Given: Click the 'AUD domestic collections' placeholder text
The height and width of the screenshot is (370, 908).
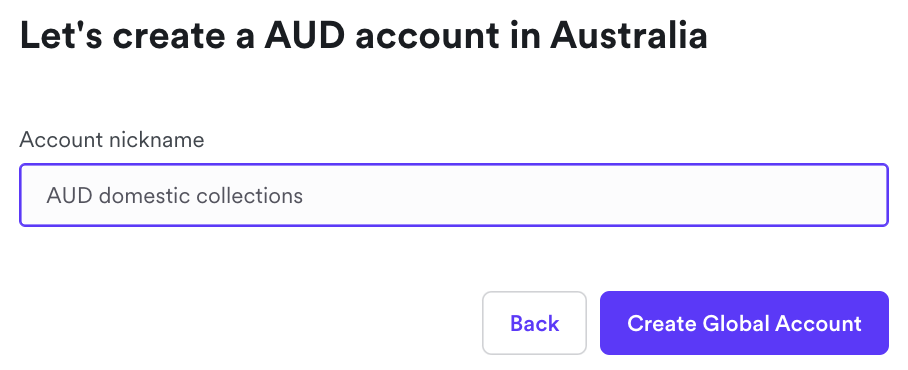Looking at the screenshot, I should click(x=174, y=196).
